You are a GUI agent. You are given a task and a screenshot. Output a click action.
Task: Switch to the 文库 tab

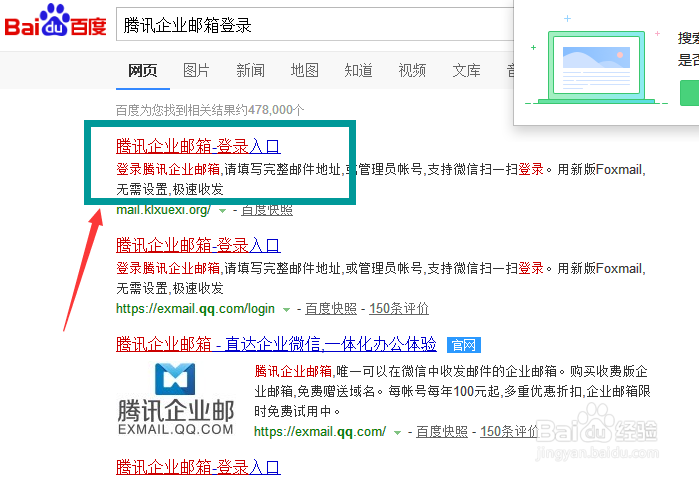pos(466,70)
